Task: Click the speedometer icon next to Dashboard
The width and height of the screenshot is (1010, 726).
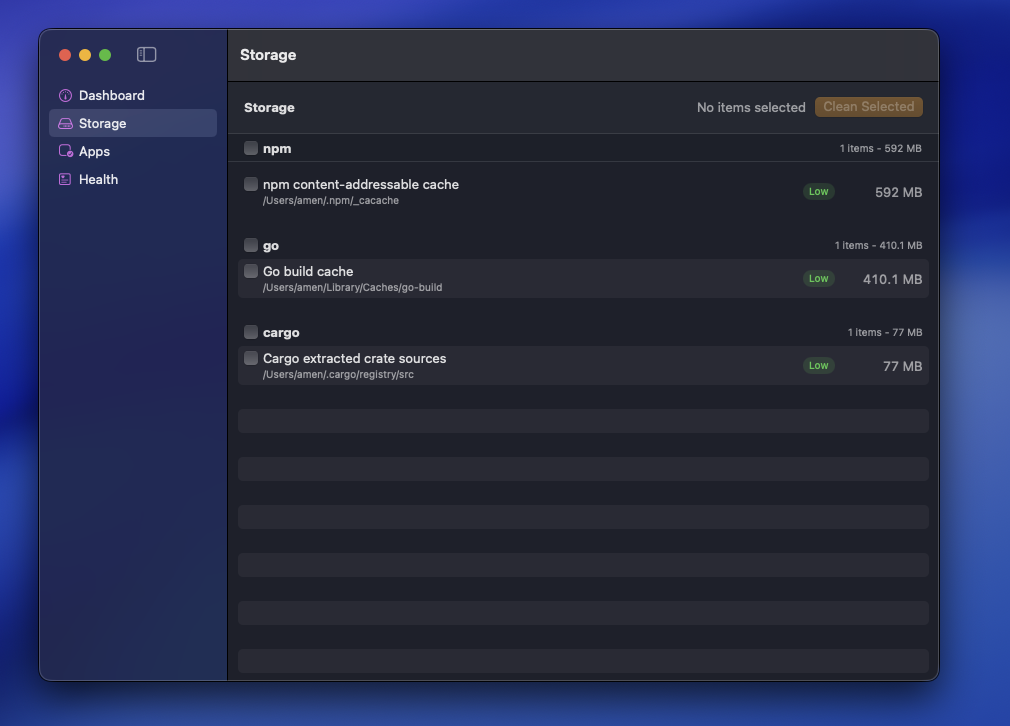Action: (65, 95)
